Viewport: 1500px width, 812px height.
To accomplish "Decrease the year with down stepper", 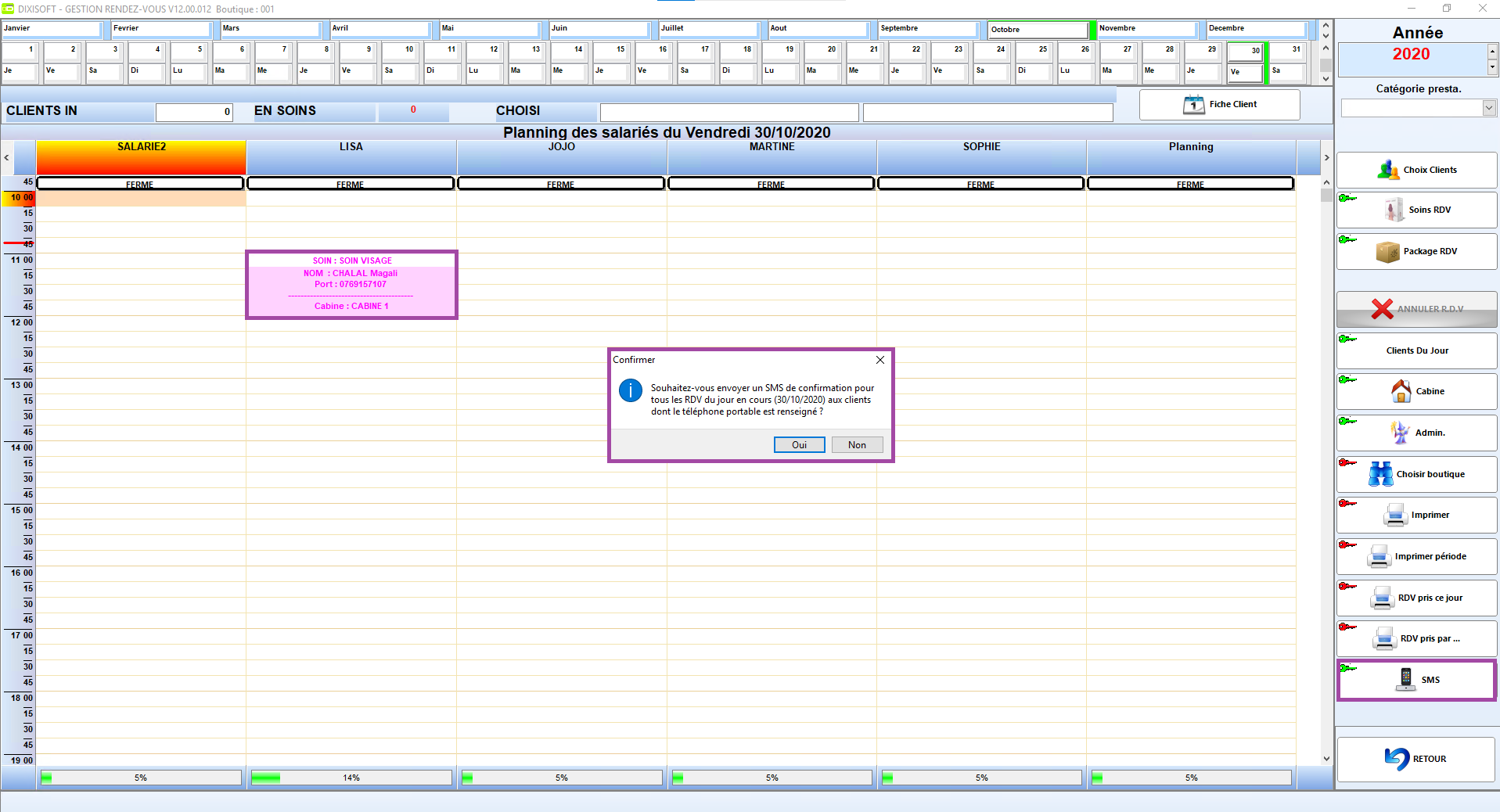I will (1491, 67).
